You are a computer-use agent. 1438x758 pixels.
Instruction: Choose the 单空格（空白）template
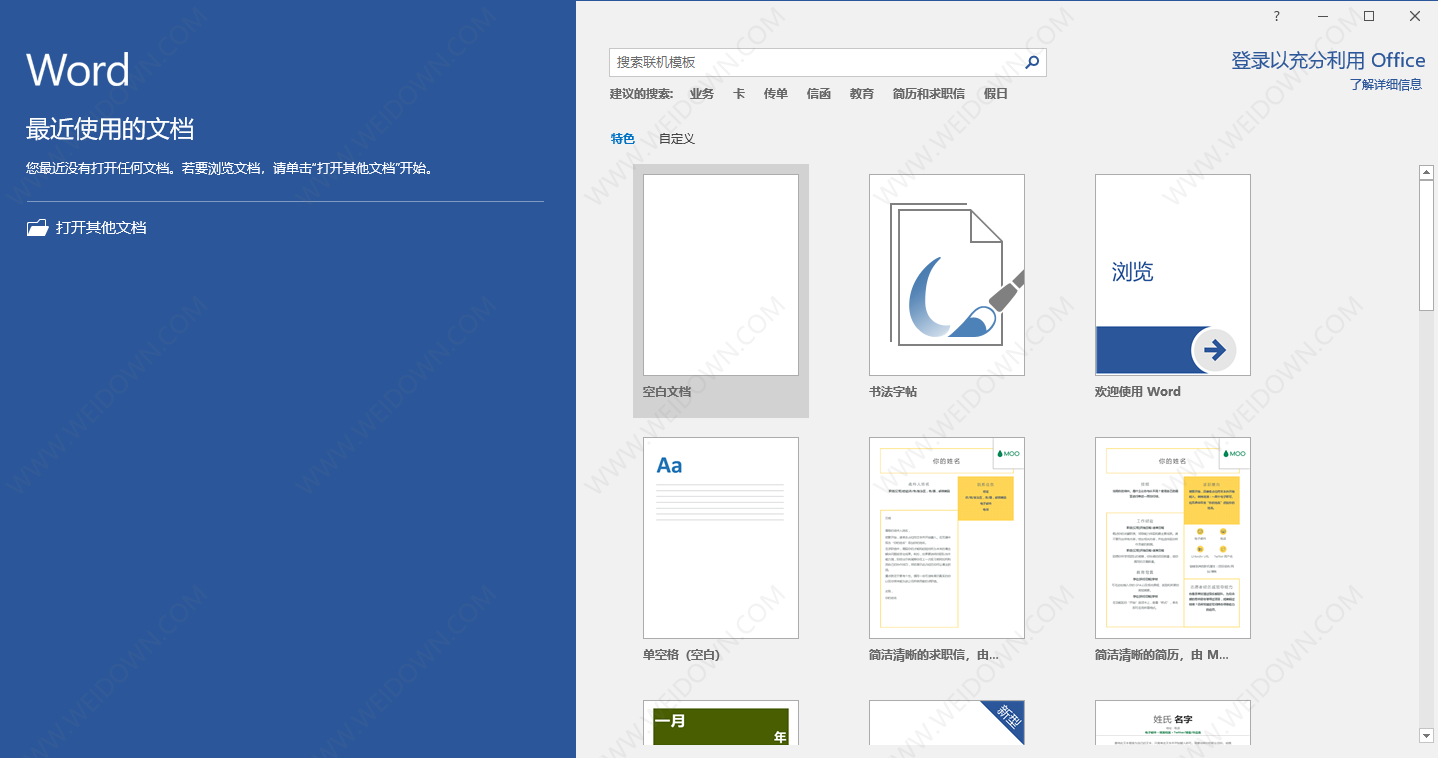tap(721, 550)
